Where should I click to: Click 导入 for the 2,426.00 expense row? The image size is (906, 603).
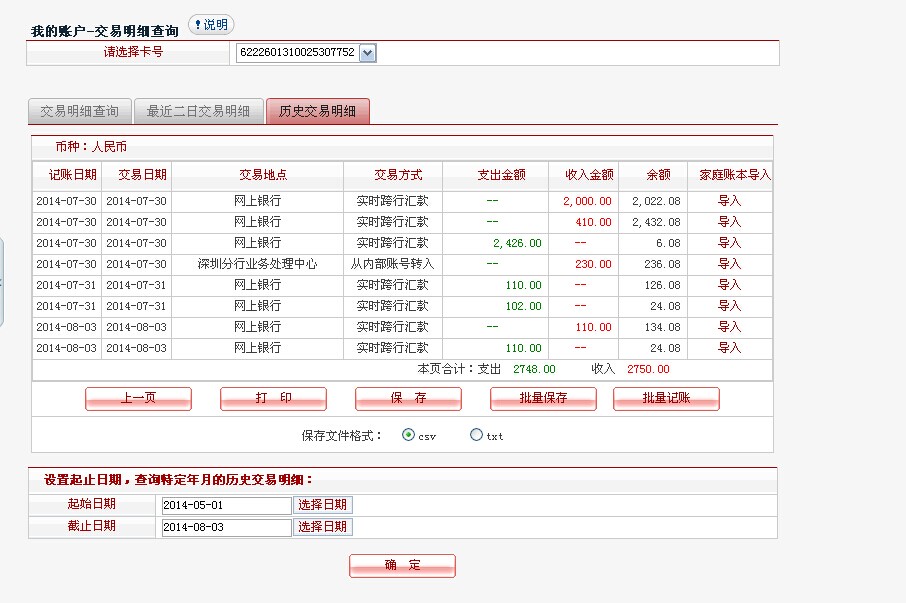729,243
